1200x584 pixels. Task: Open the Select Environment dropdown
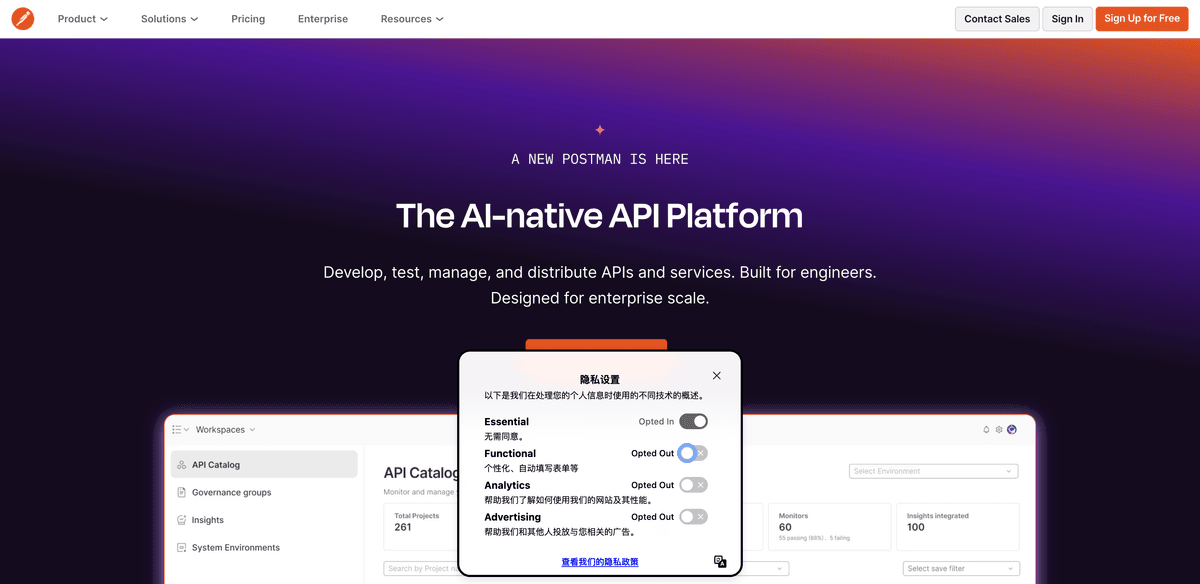coord(933,471)
